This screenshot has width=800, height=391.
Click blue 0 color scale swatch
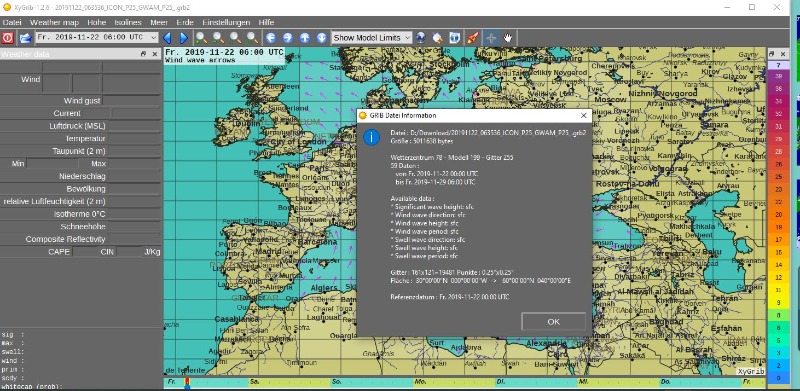tap(778, 378)
